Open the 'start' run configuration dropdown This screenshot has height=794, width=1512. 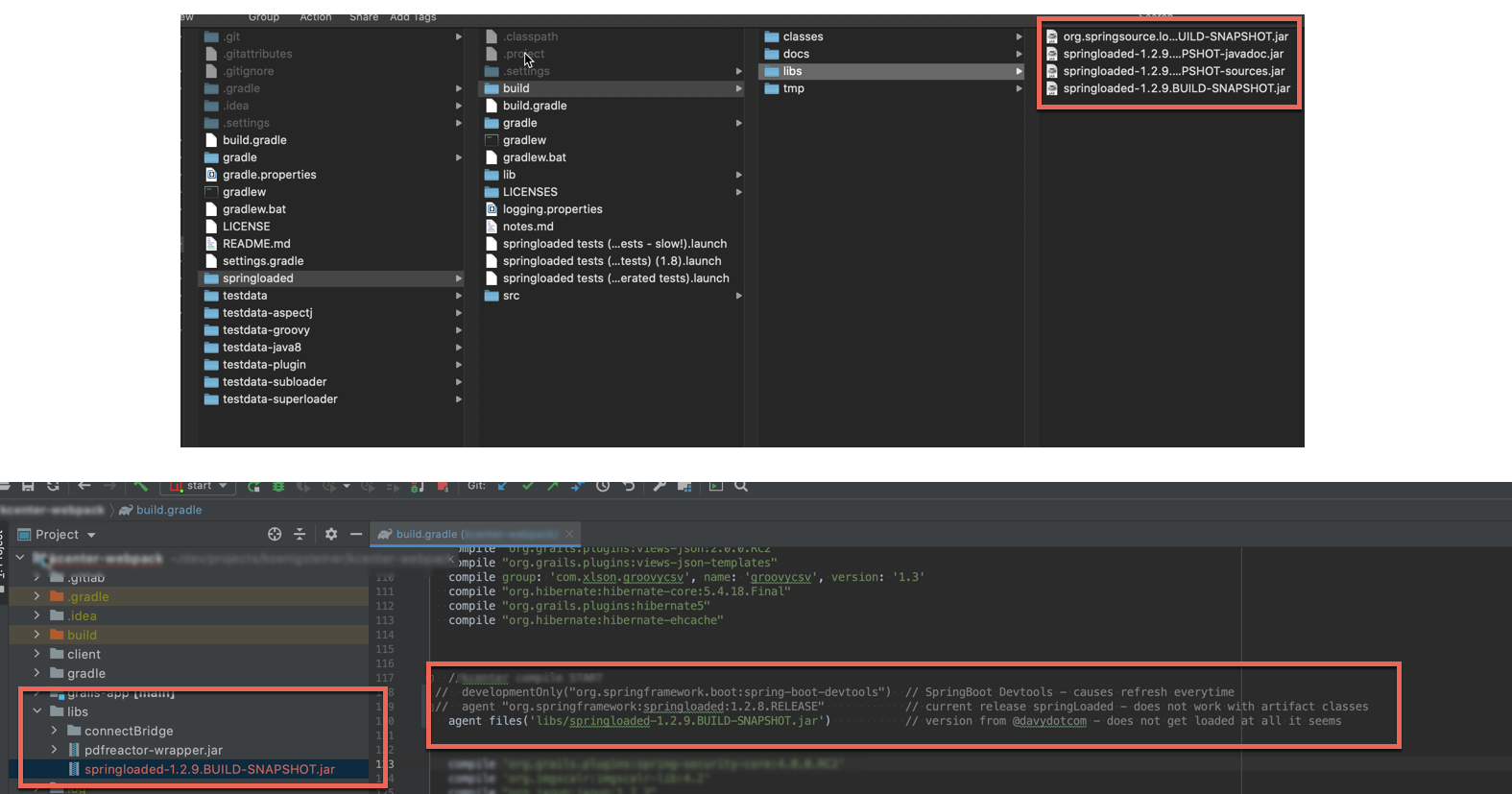click(198, 486)
